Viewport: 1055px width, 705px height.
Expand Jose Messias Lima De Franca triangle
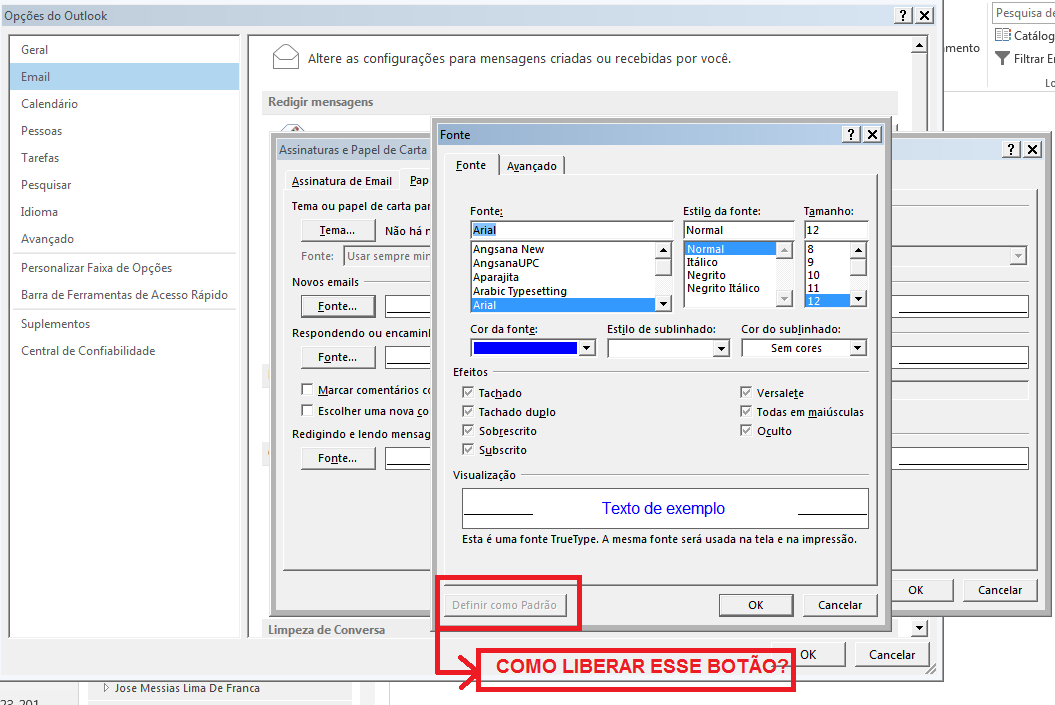pyautogui.click(x=106, y=688)
